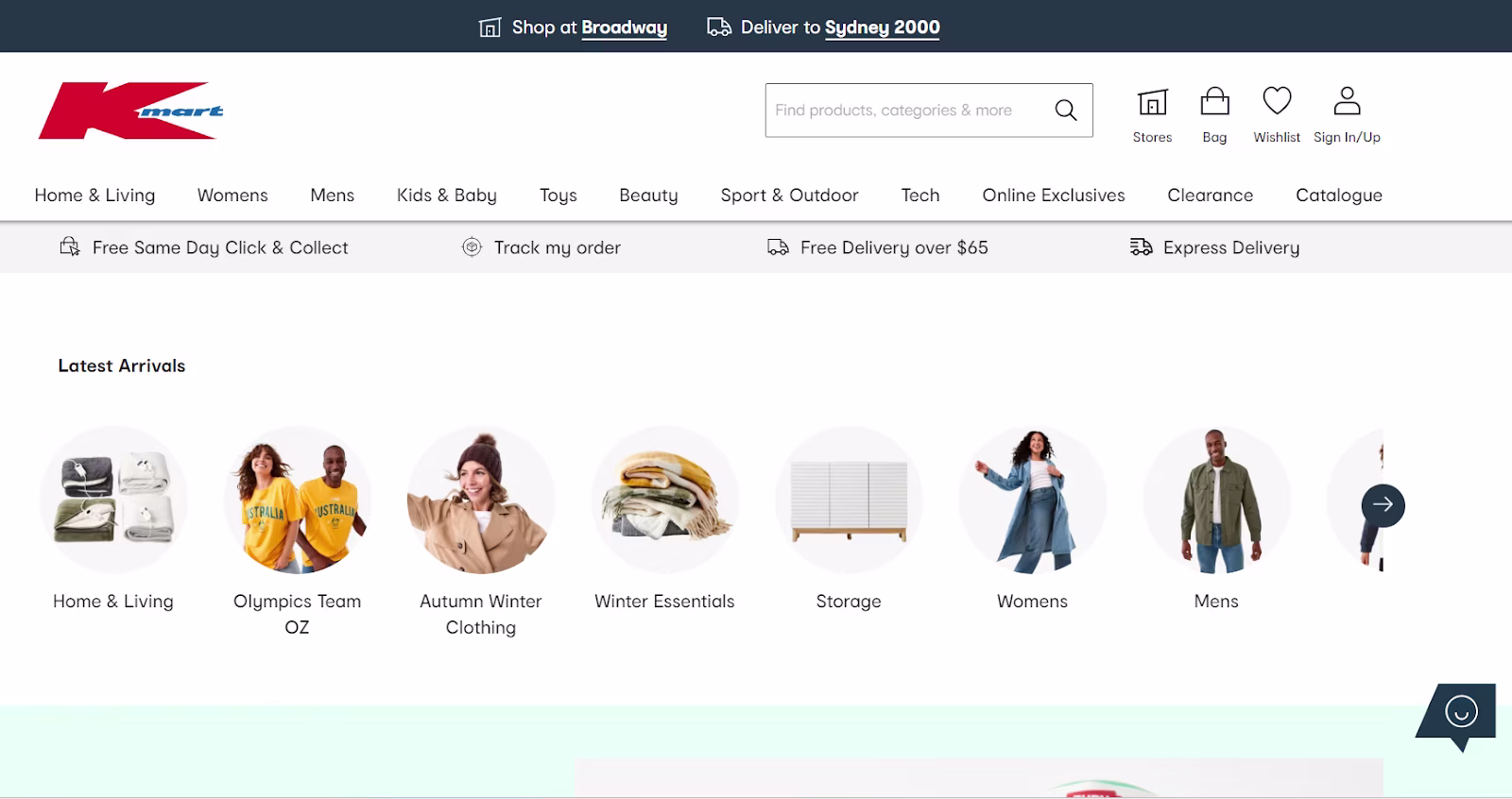The height and width of the screenshot is (799, 1512).
Task: Click the Free Delivery truck icon
Action: click(x=778, y=247)
